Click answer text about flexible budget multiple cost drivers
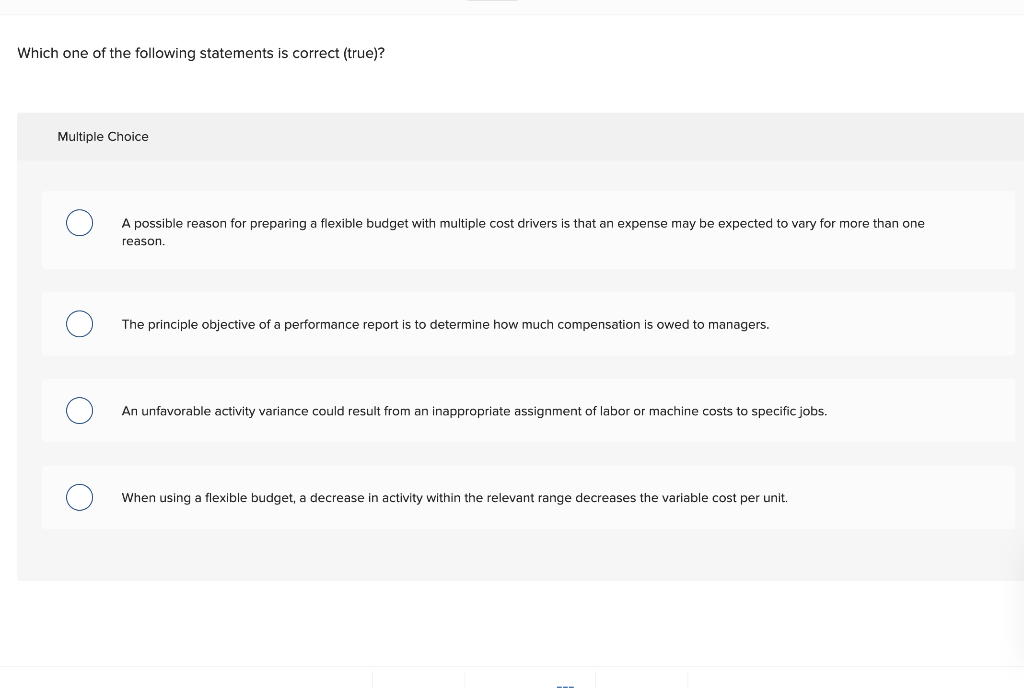Viewport: 1024px width, 688px height. [x=522, y=232]
